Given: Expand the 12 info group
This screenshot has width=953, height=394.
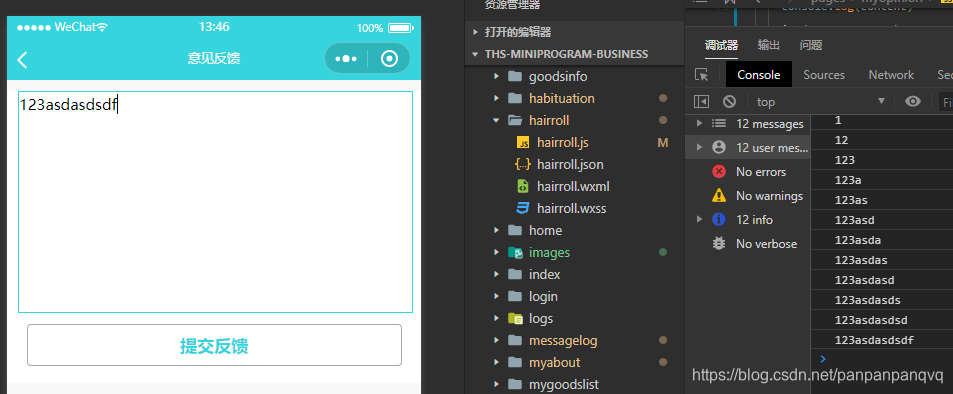Looking at the screenshot, I should 699,219.
